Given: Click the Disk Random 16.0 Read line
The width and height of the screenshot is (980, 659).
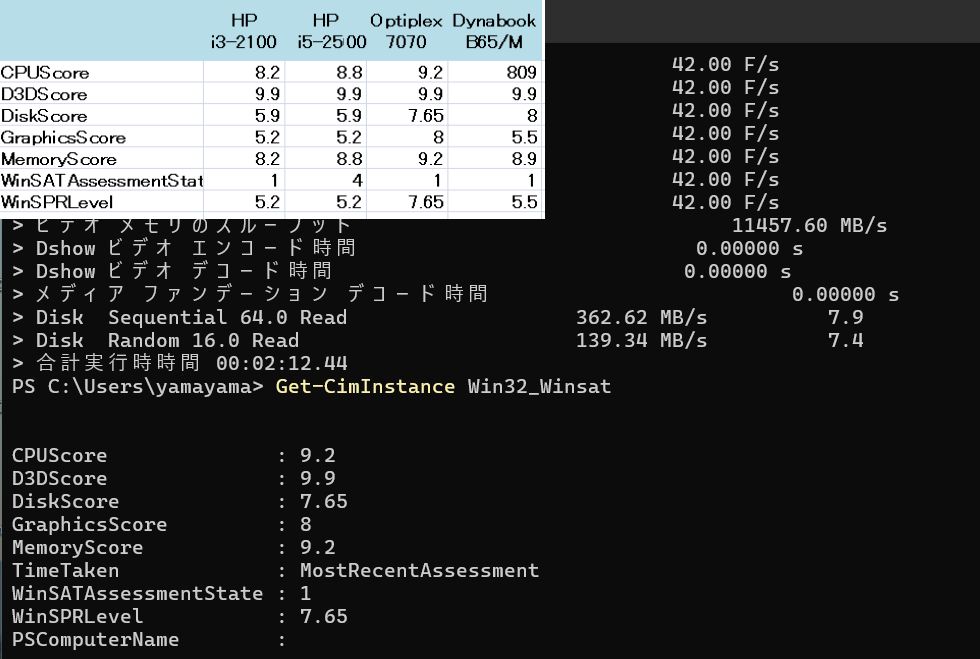Looking at the screenshot, I should (x=167, y=340).
